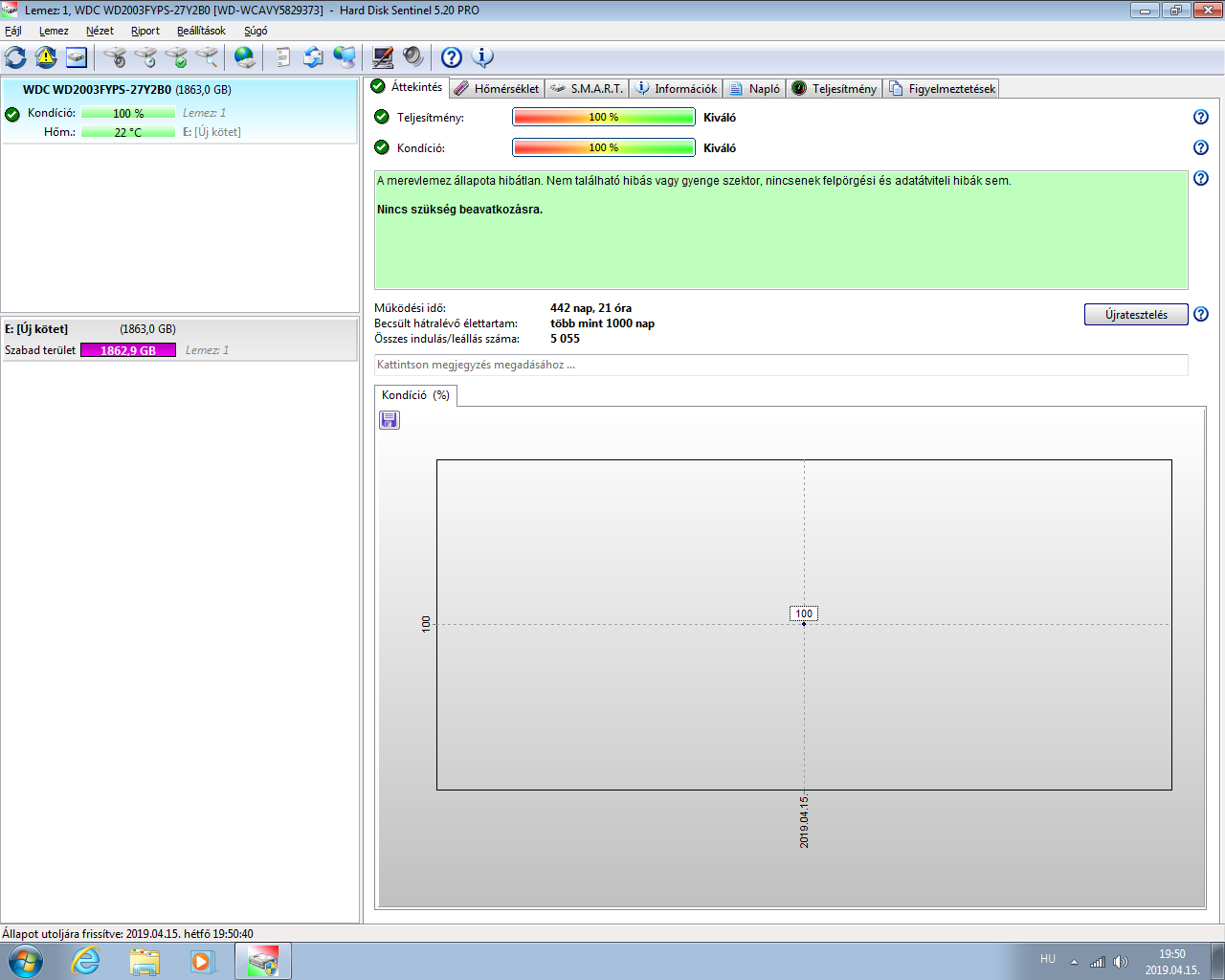Click the network signal tray icon

pos(1098,962)
